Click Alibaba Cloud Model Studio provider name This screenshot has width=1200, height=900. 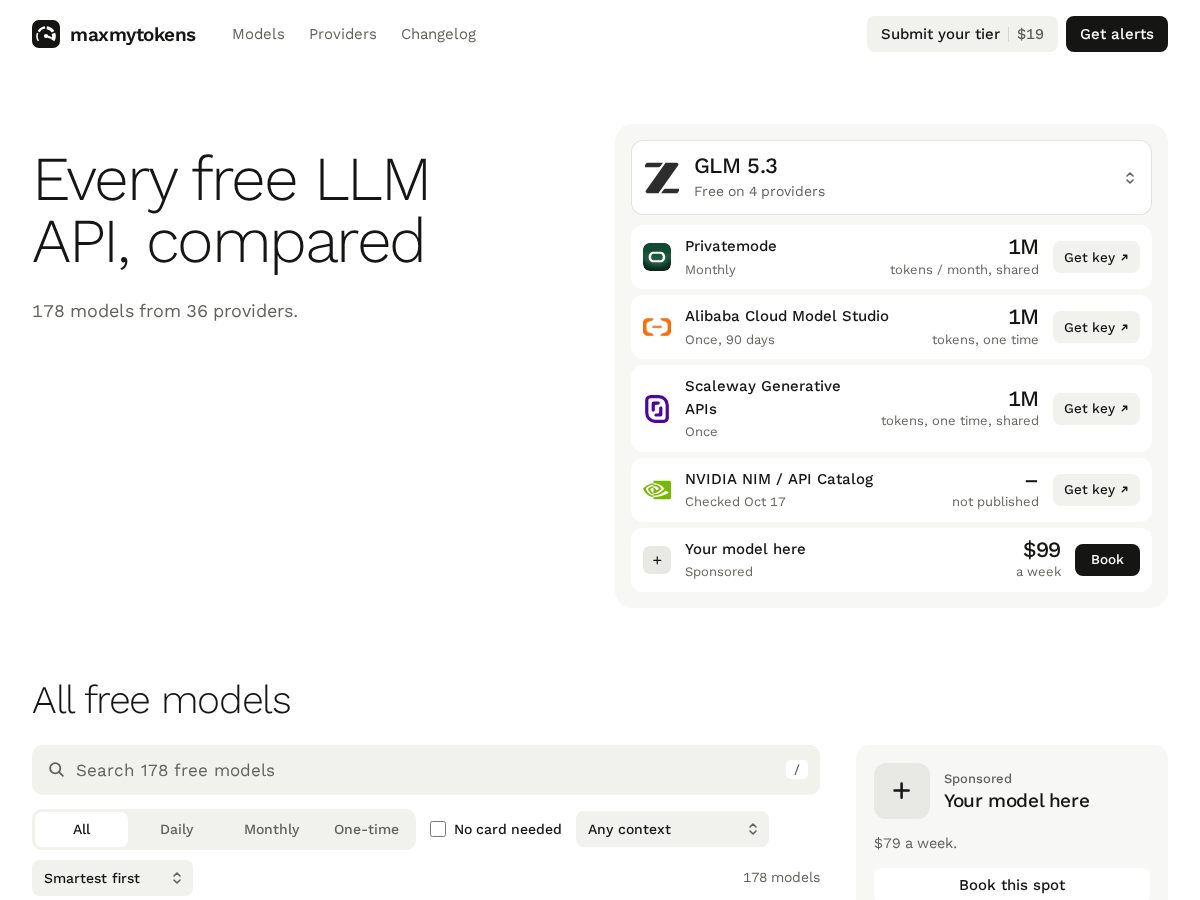787,316
